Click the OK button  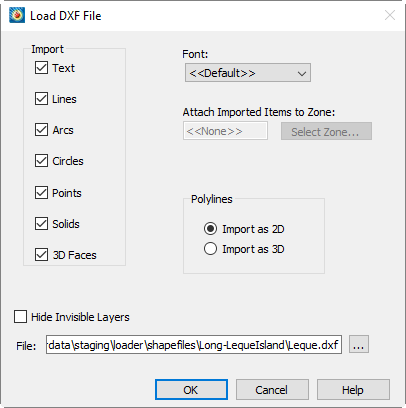click(191, 389)
